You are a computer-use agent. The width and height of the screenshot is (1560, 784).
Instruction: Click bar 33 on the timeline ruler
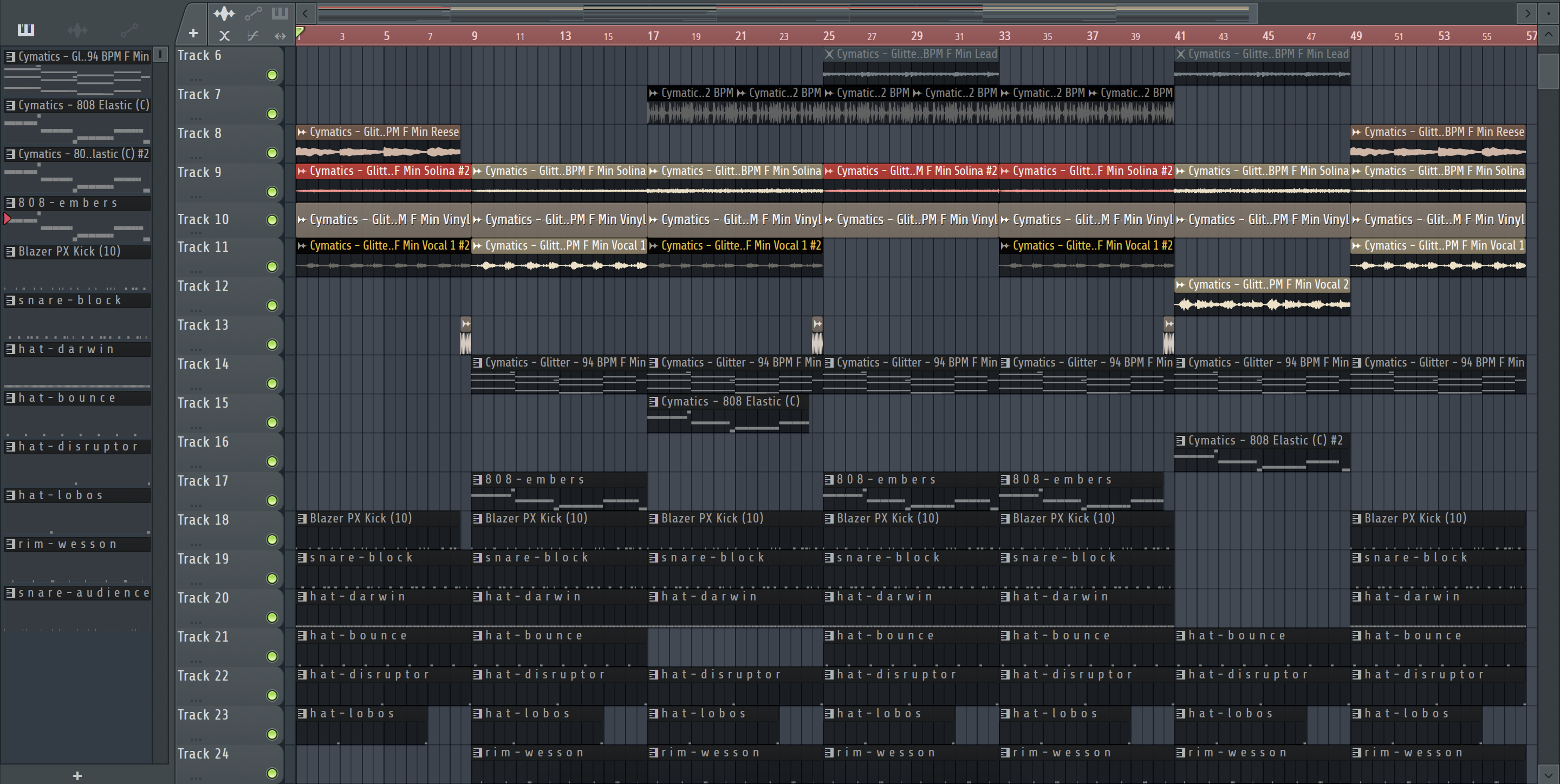pyautogui.click(x=1005, y=36)
